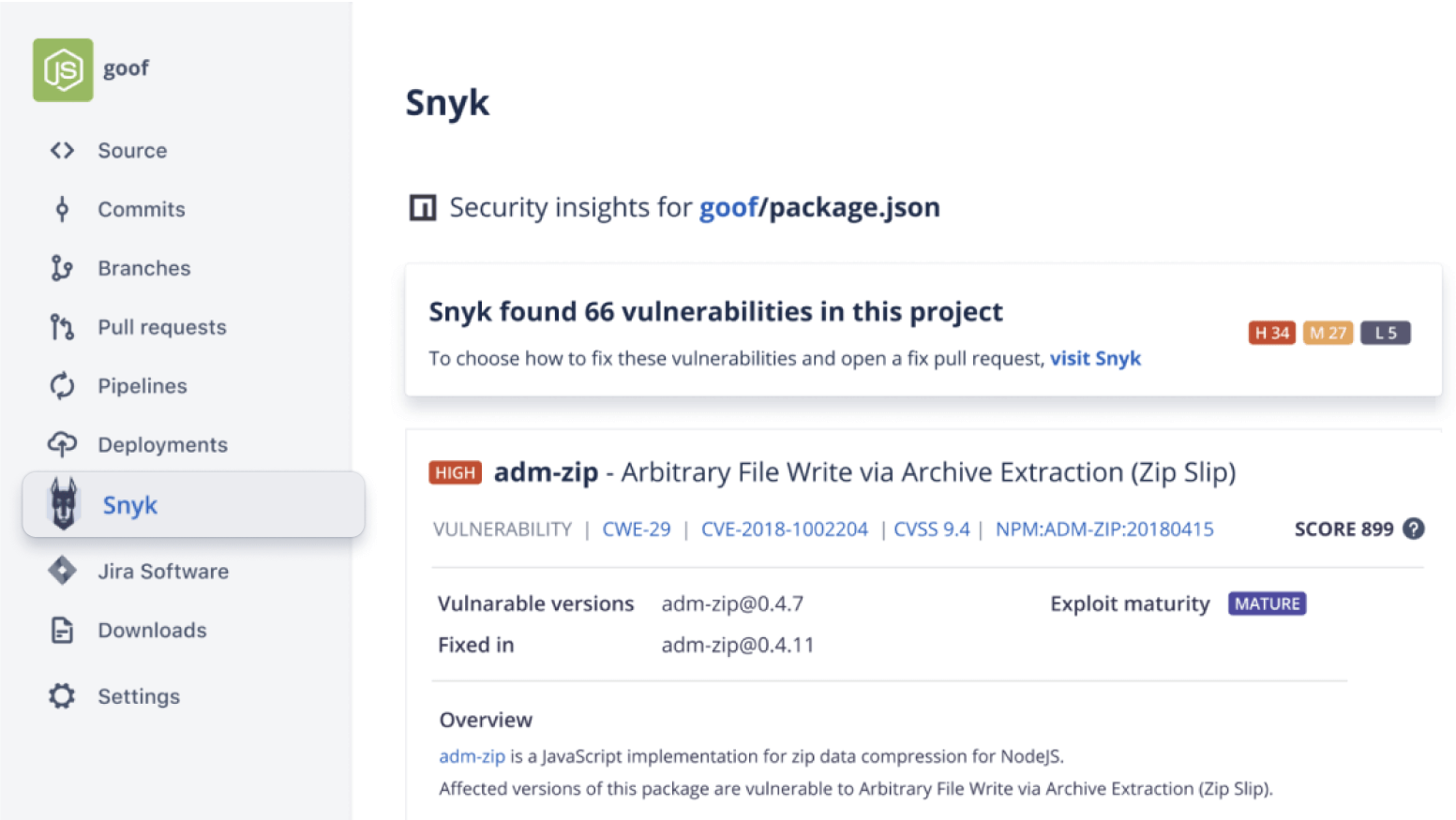Click the Downloads document icon
The width and height of the screenshot is (1456, 820).
(62, 630)
